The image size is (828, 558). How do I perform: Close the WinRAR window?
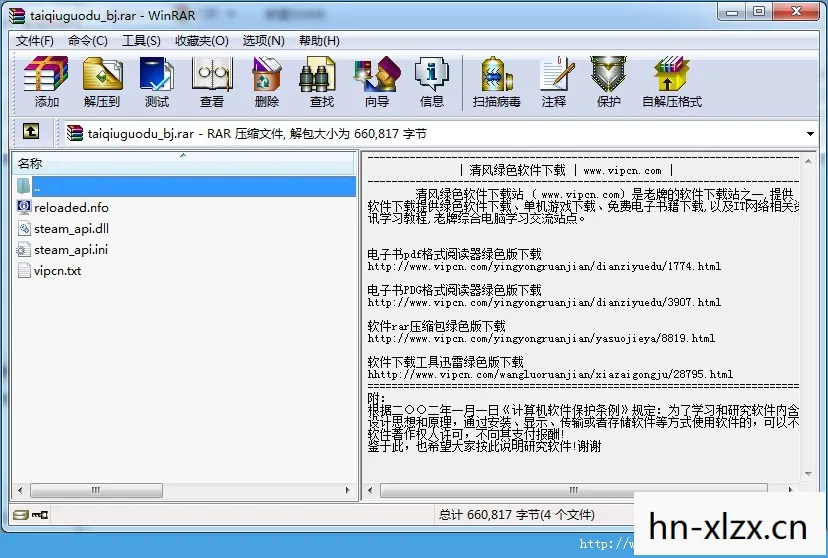click(797, 12)
